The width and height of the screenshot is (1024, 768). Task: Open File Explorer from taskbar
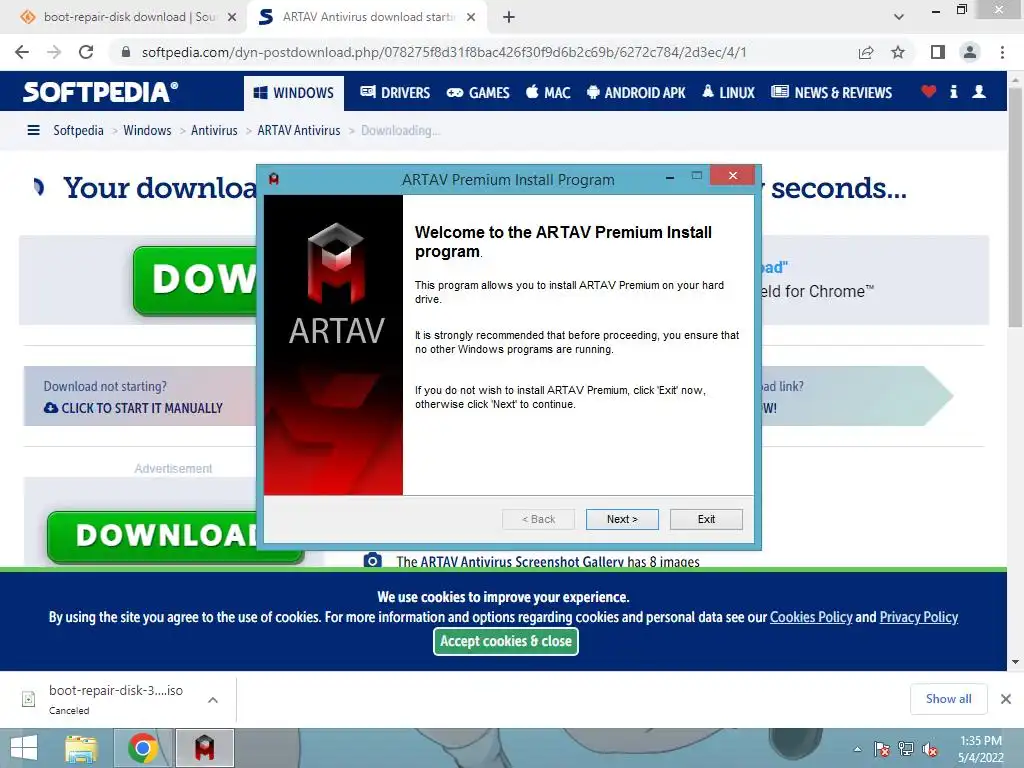point(82,748)
